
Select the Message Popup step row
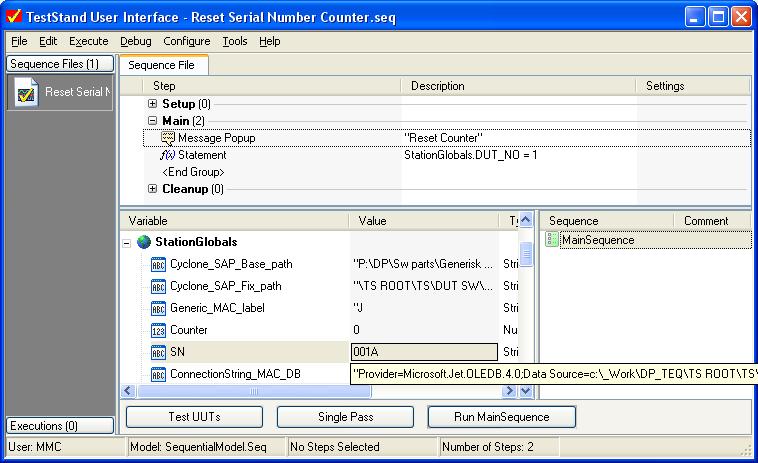pos(447,138)
